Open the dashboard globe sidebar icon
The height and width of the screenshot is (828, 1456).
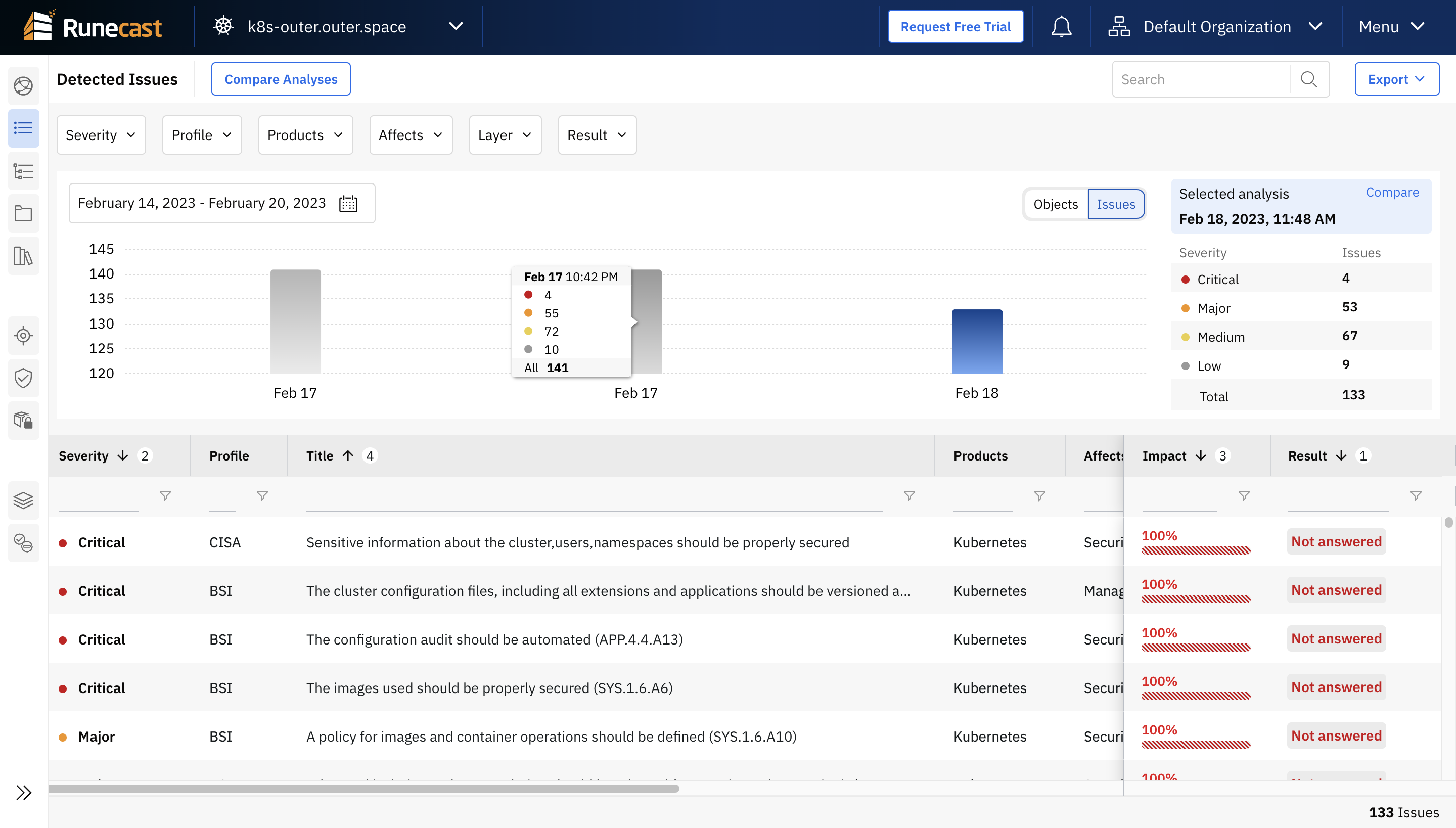coord(23,86)
